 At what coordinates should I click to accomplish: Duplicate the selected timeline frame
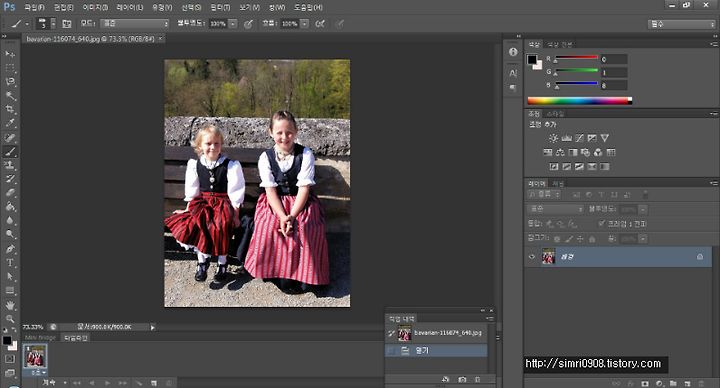coord(154,382)
